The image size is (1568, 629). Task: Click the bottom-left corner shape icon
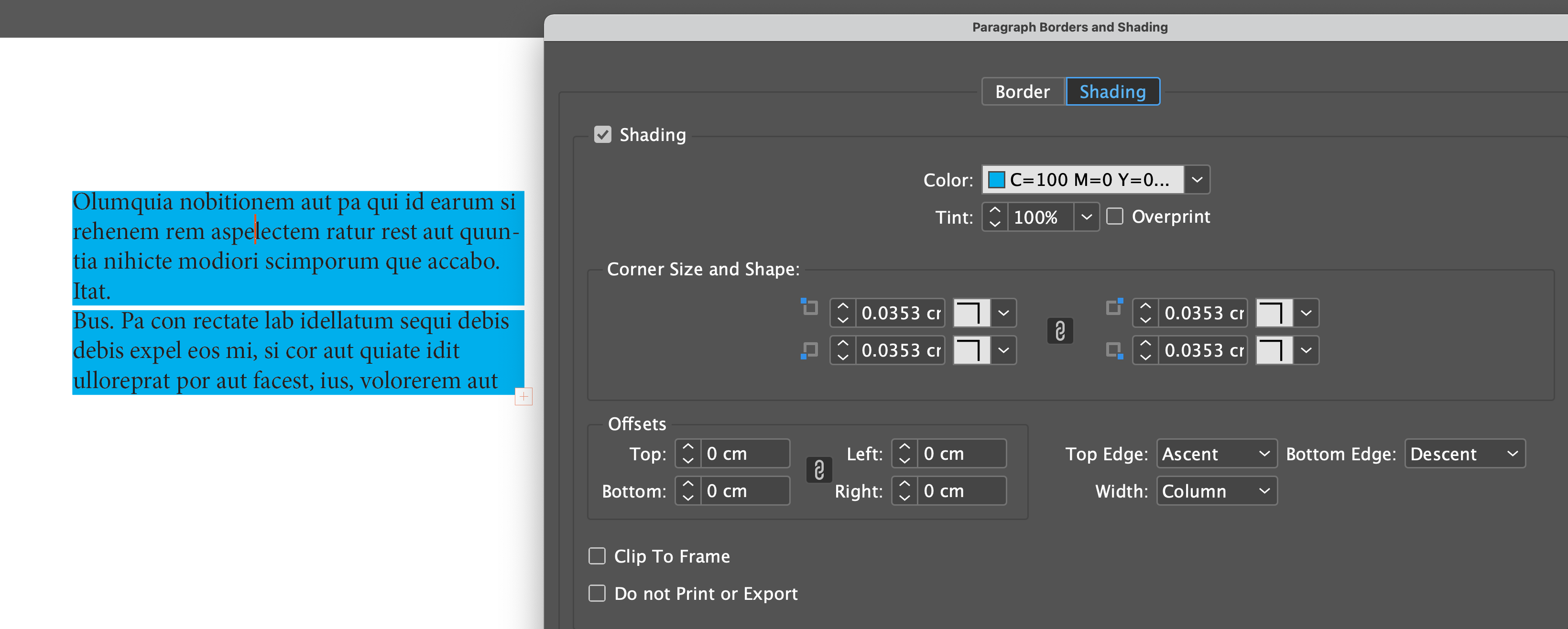click(971, 350)
